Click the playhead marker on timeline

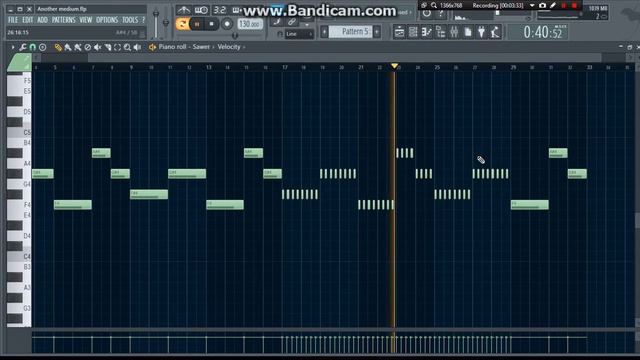coord(394,66)
